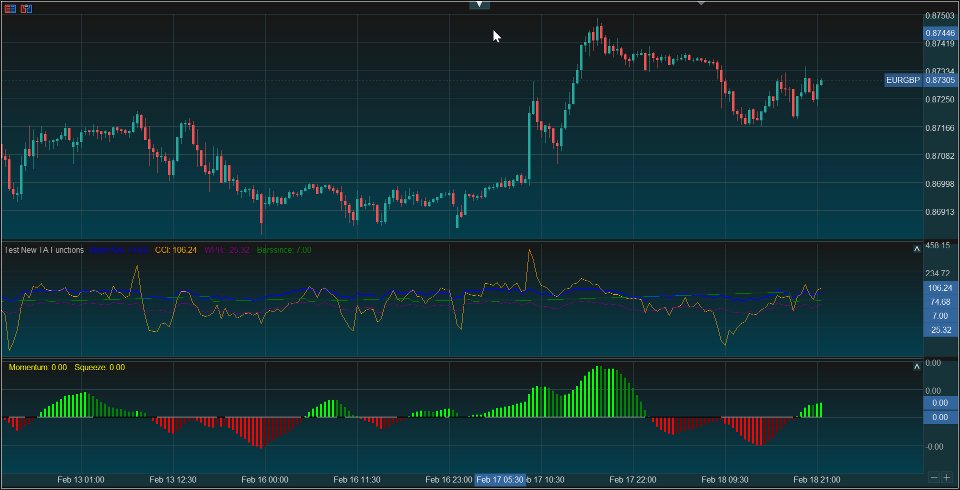Zoom in using the plus button

point(947,477)
